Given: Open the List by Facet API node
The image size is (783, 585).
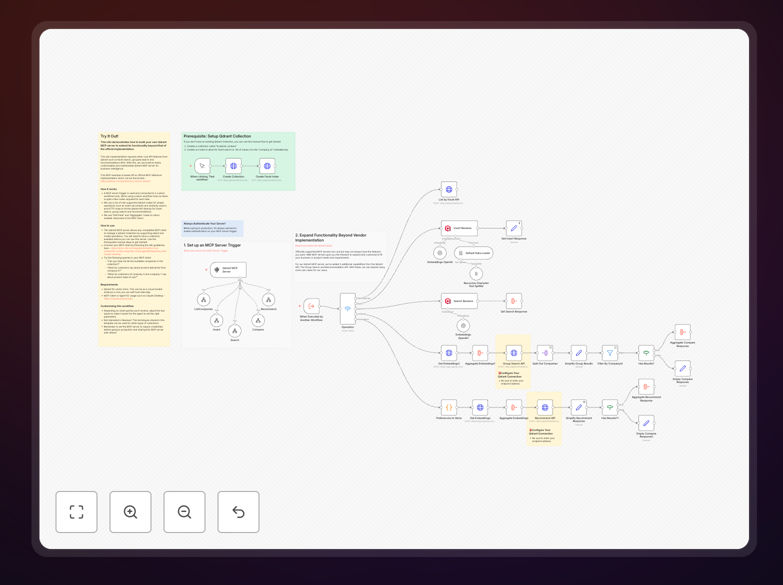Looking at the screenshot, I should pos(449,189).
